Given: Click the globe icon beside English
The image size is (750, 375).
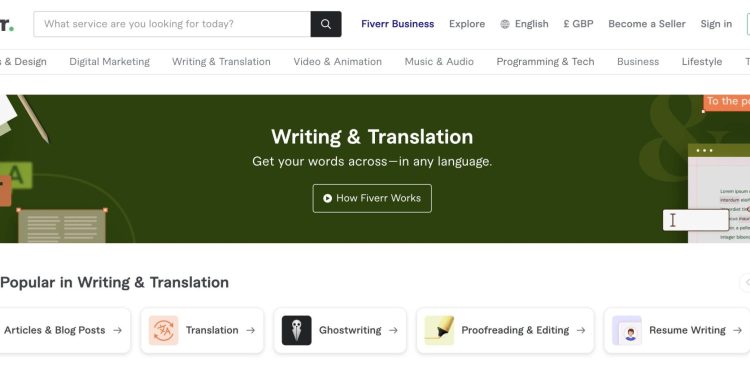Looking at the screenshot, I should [x=505, y=24].
